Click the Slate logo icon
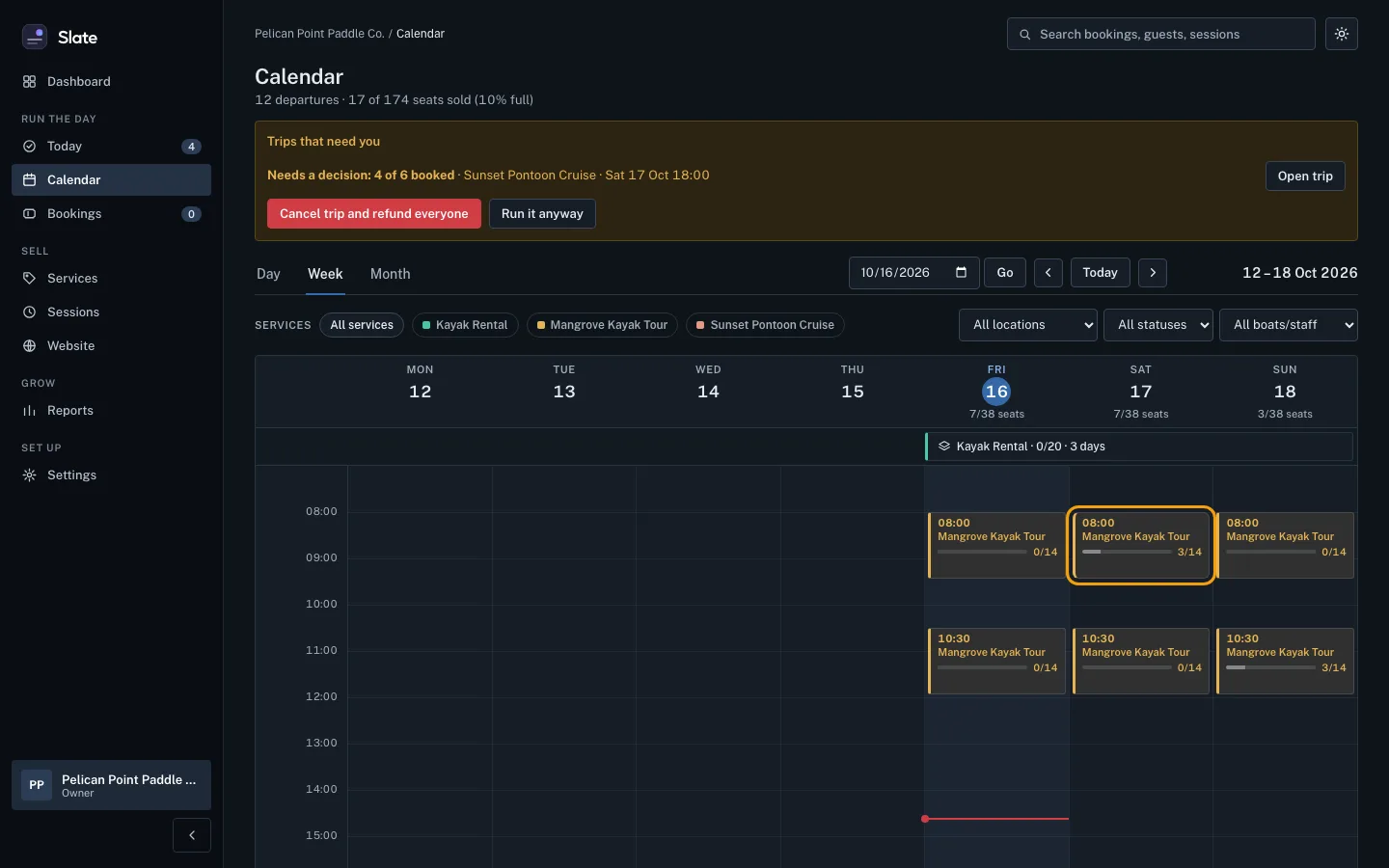Screen dimensions: 1389x868 (35, 37)
